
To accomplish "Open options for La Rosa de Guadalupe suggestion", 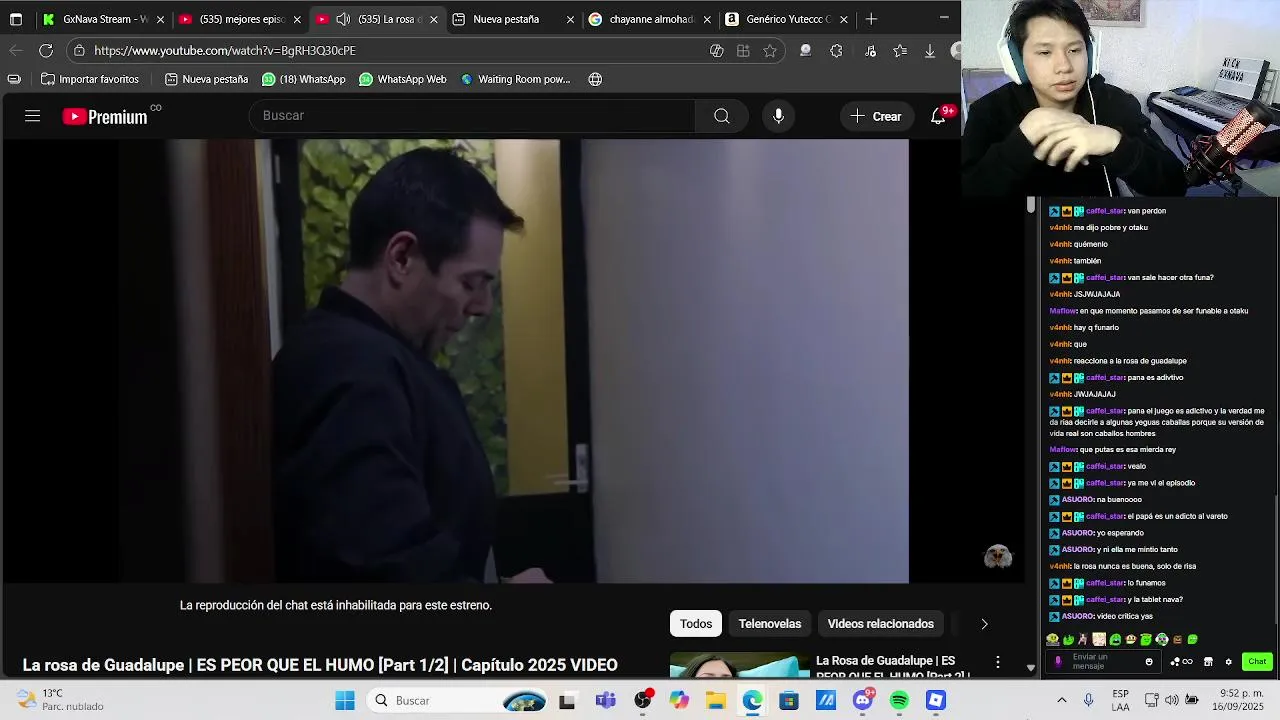I will 997,662.
